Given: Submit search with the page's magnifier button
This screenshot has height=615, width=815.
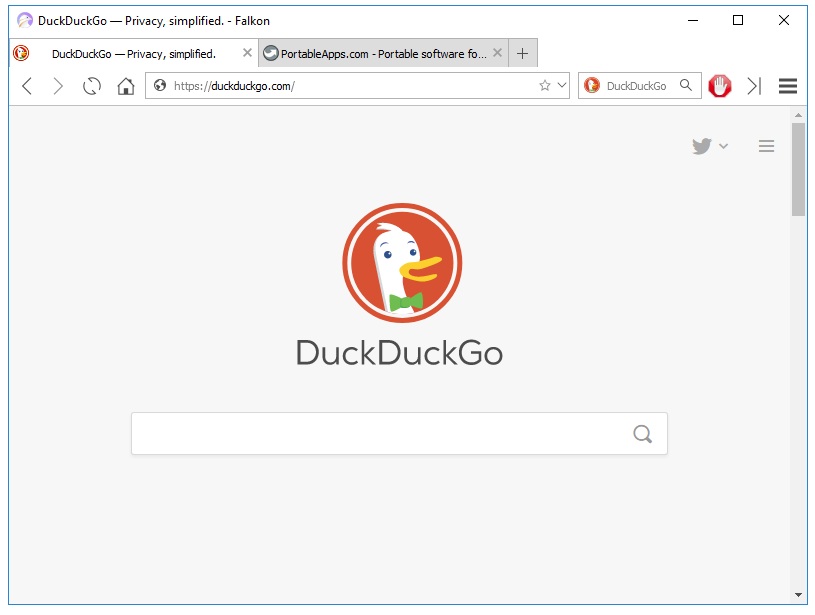Looking at the screenshot, I should click(642, 434).
